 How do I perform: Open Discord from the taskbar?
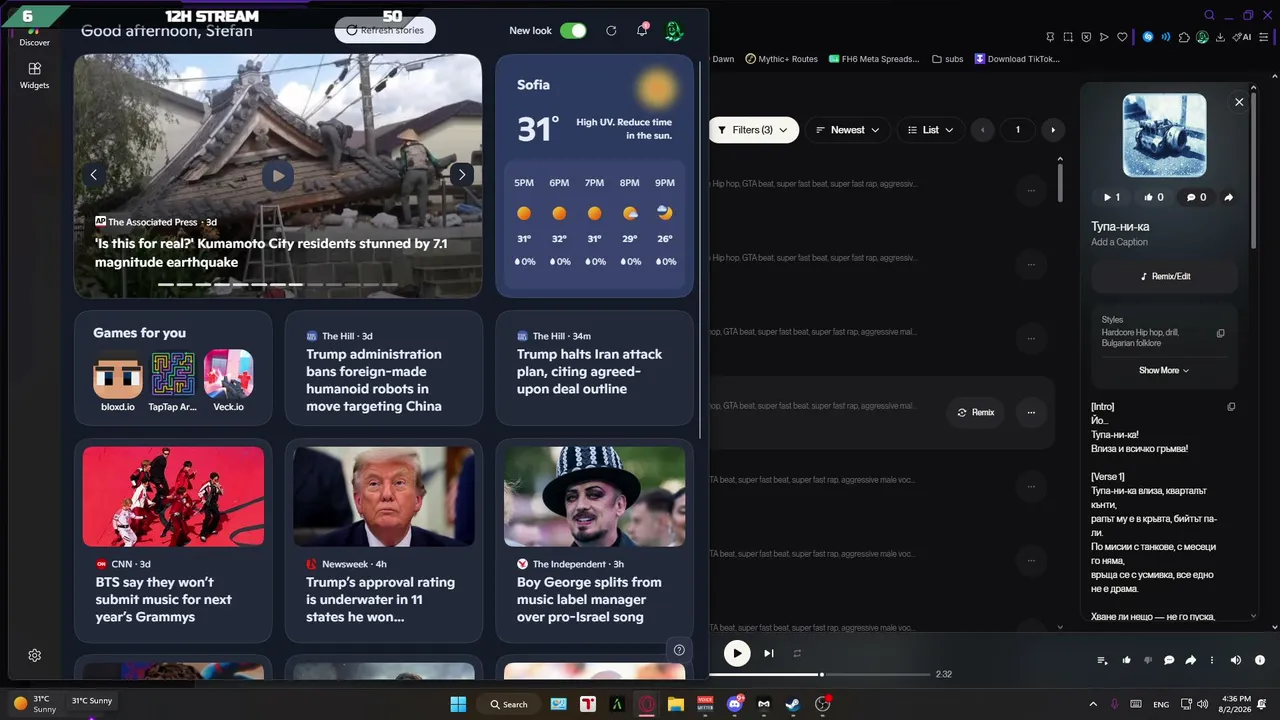736,704
